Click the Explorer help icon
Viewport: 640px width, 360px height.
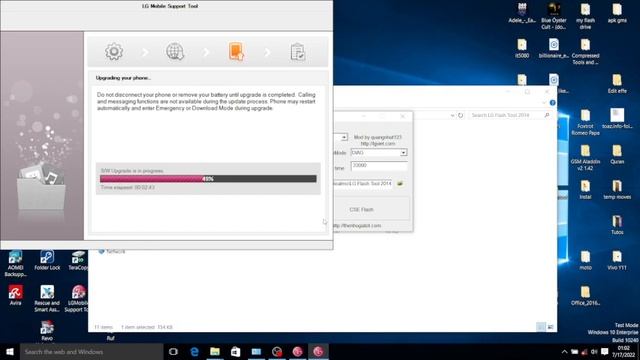click(552, 103)
